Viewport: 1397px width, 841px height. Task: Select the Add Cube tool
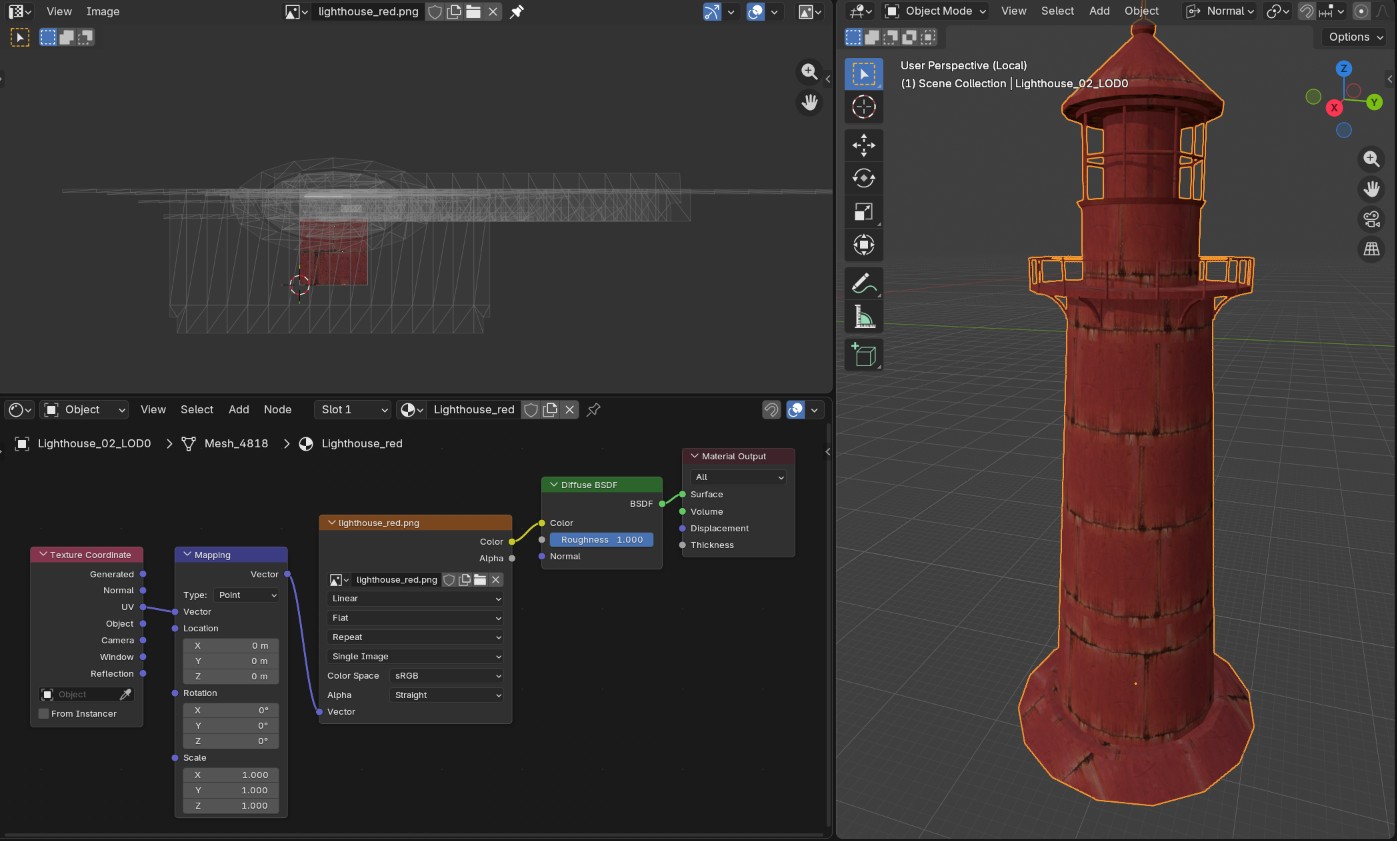click(x=864, y=355)
